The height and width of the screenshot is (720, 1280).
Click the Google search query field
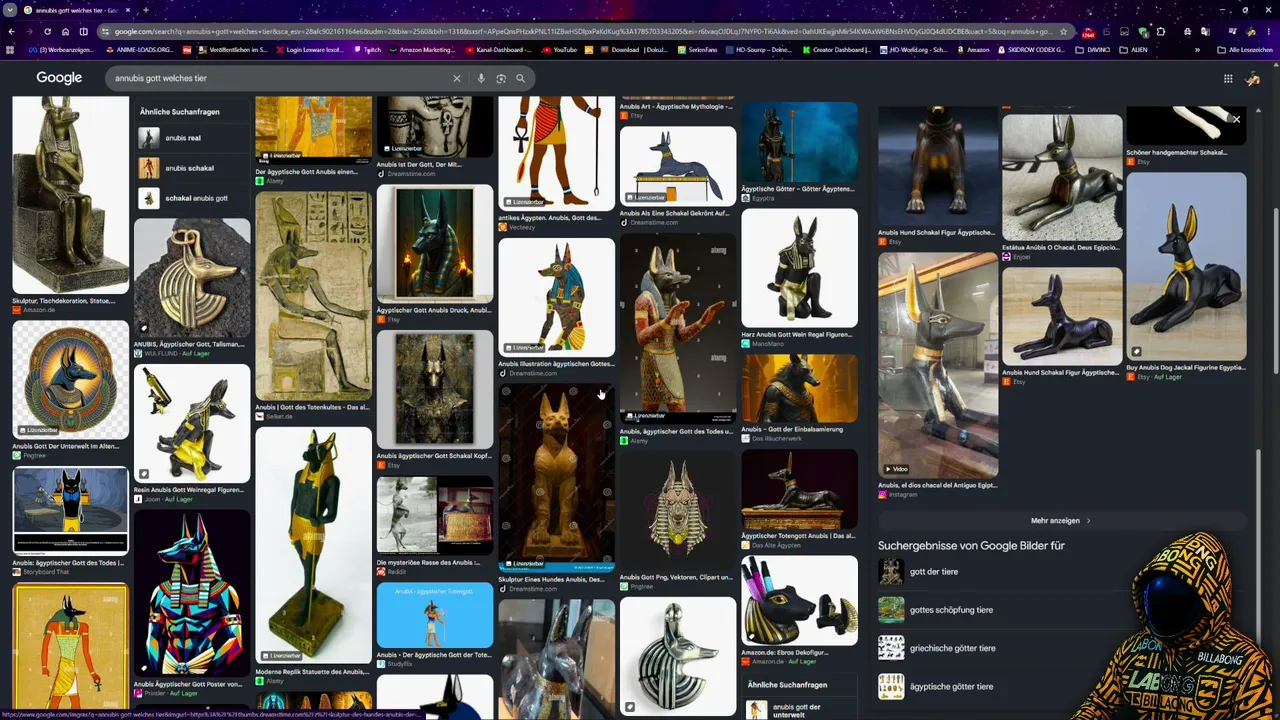pyautogui.click(x=280, y=78)
